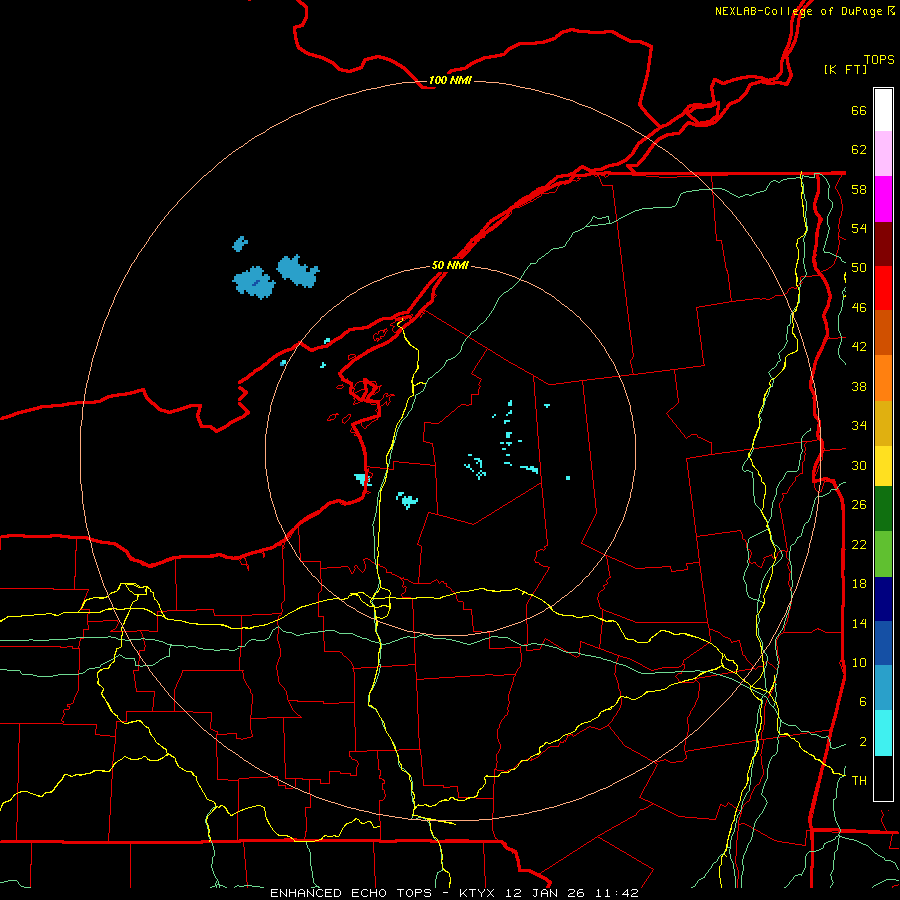Click the light pink legend swatch
This screenshot has height=900, width=900.
click(x=883, y=154)
